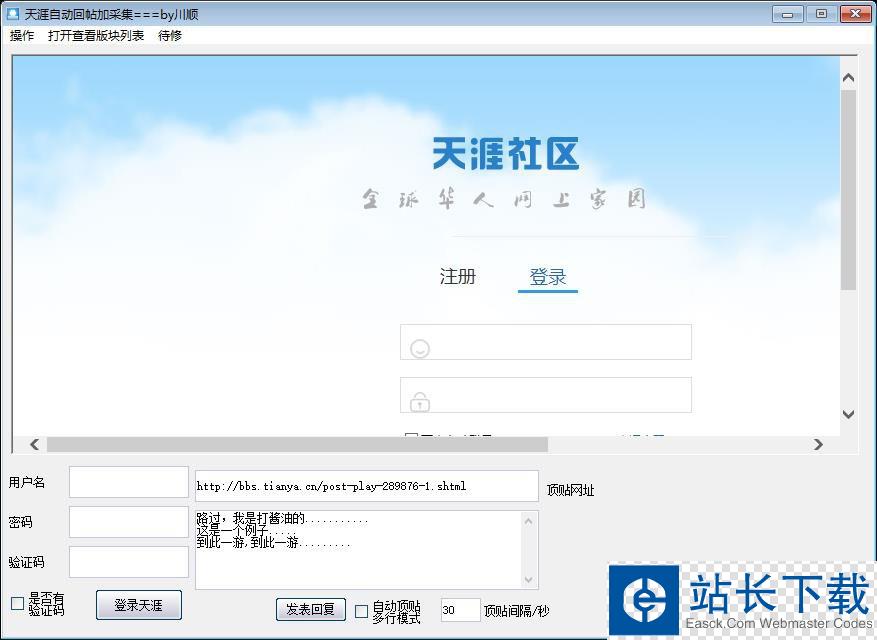This screenshot has height=640, width=877.
Task: Click the app icon in title bar
Action: [x=12, y=13]
